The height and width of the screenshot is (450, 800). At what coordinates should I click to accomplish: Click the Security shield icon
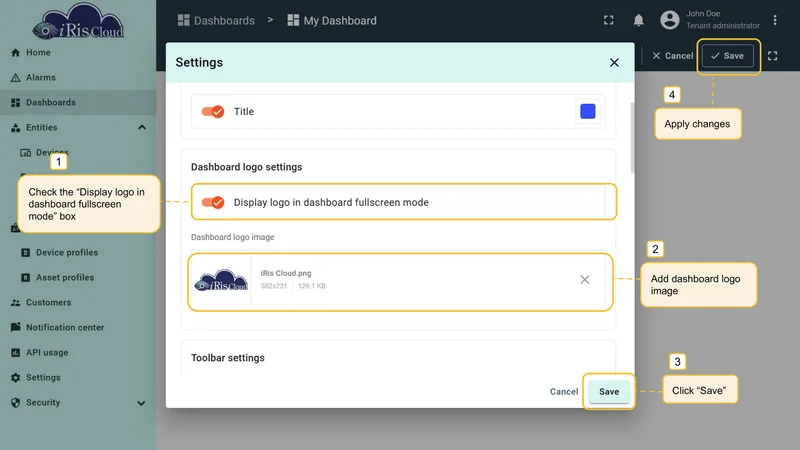pos(15,403)
